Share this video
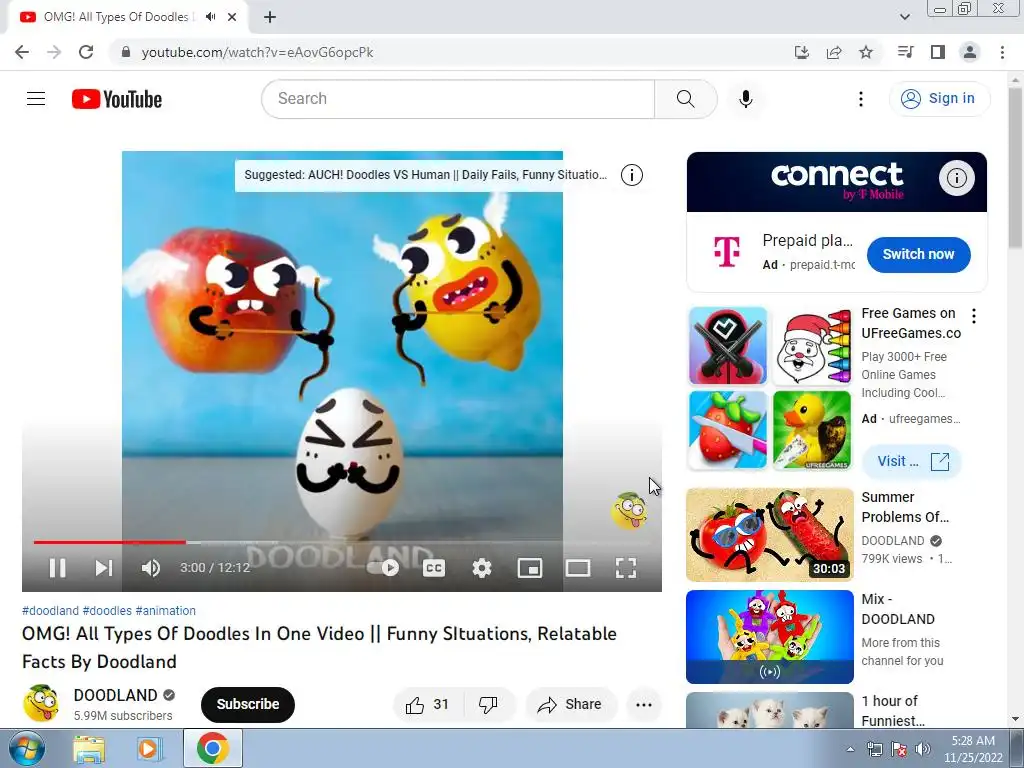 point(570,705)
